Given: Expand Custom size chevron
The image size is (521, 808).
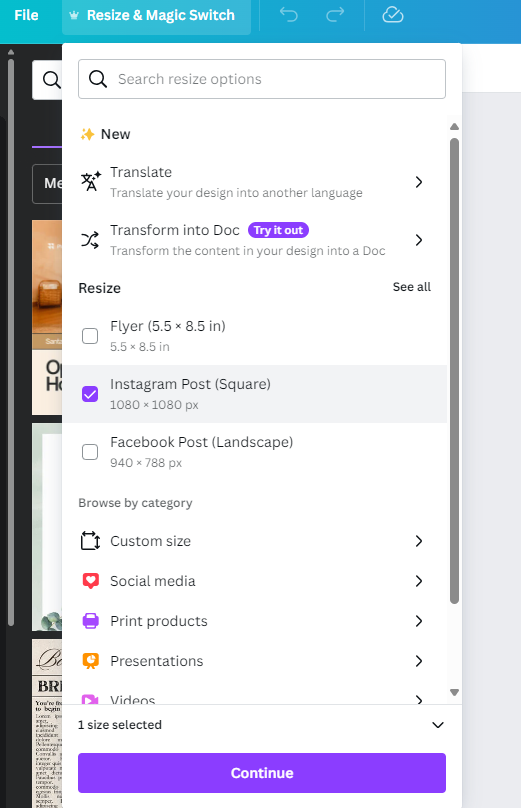Looking at the screenshot, I should click(x=419, y=541).
